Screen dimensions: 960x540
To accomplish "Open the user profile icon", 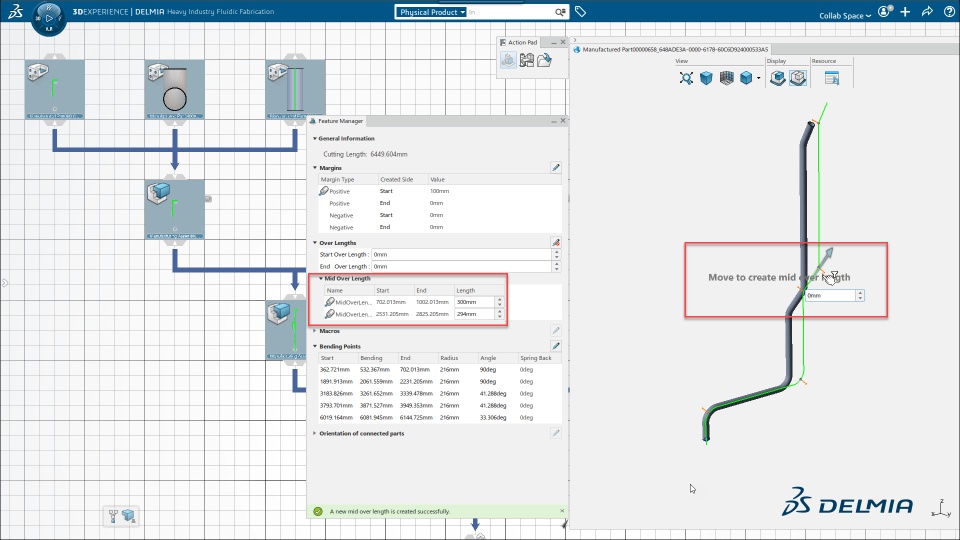I will [x=885, y=12].
